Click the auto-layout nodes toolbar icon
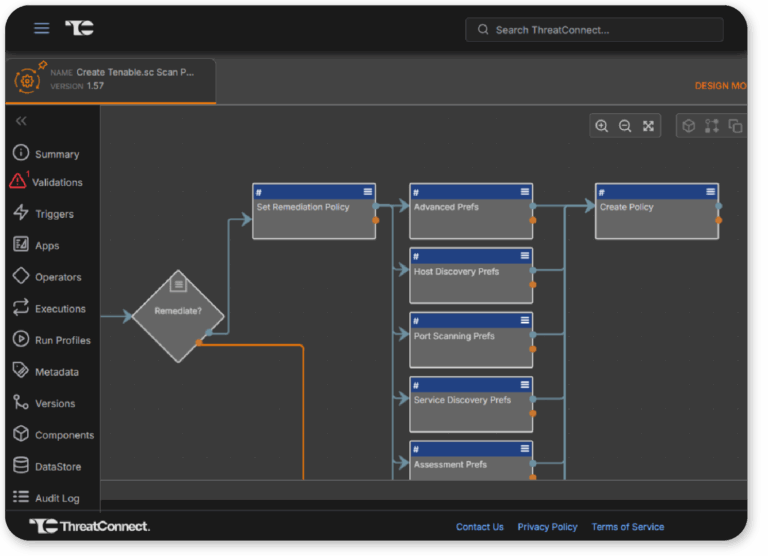The image size is (768, 556). pos(712,126)
